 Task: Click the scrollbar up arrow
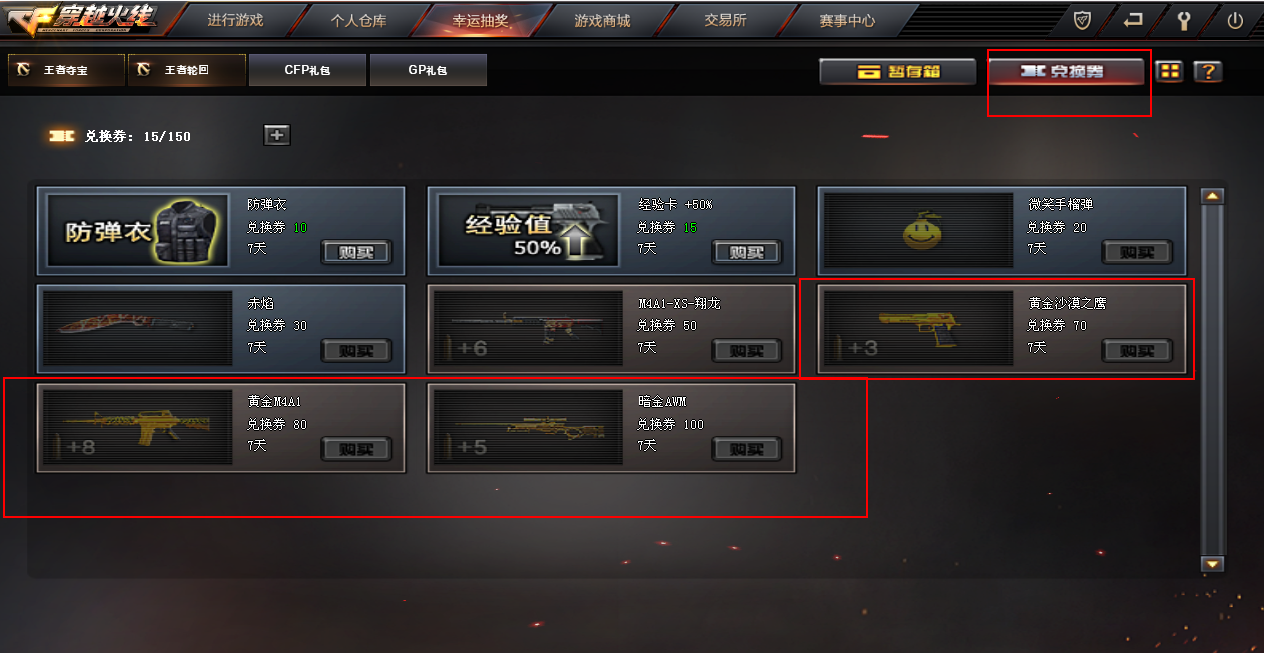[x=1213, y=196]
